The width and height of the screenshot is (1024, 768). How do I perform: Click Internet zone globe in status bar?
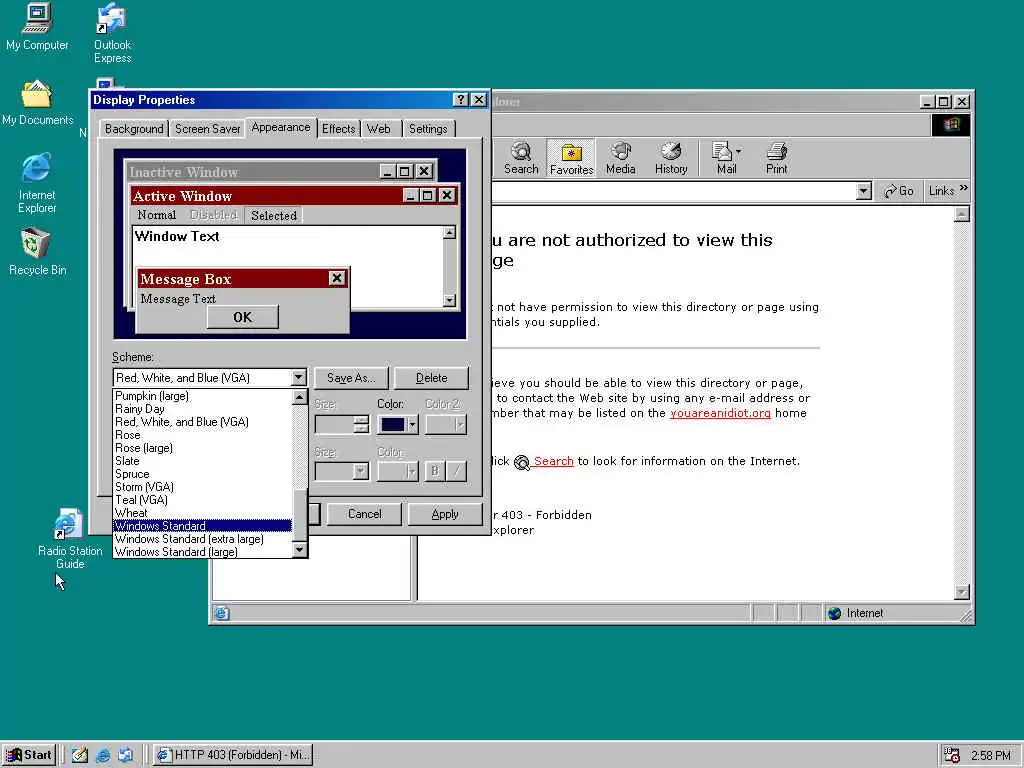click(835, 613)
